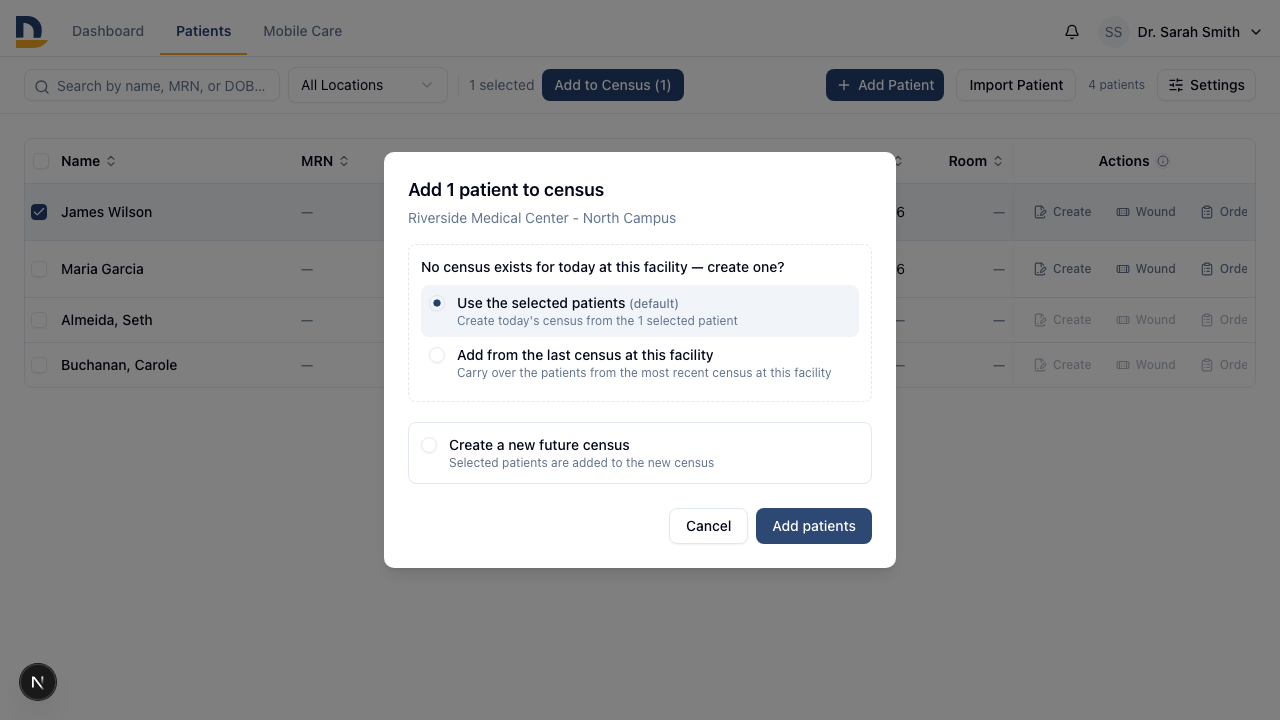Viewport: 1280px width, 720px height.
Task: Click Wound icon in Buchanan, Carole row
Action: (1123, 365)
